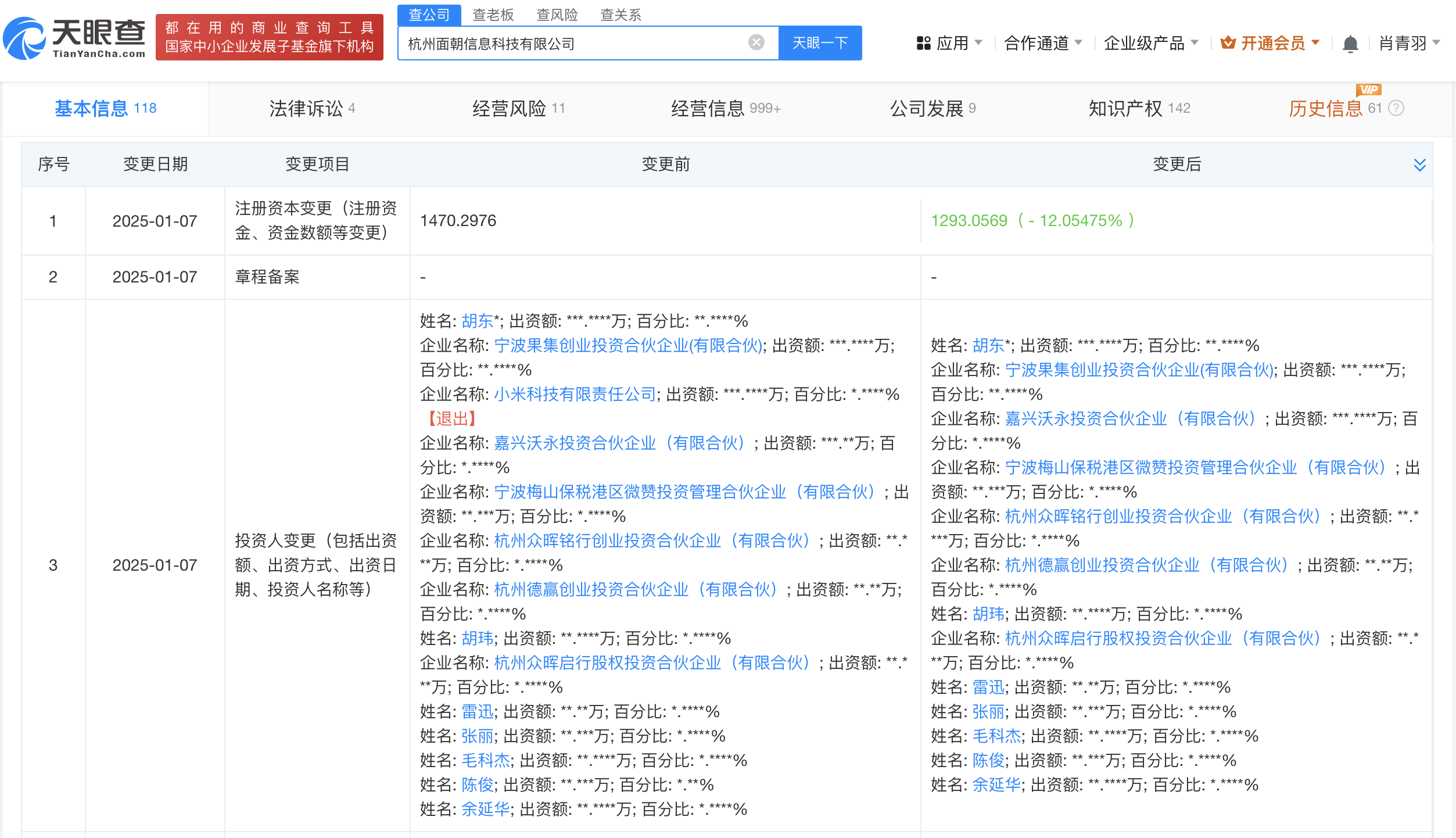Screen dimensions: 1456x838
Task: Click the help question mark beside 历史信息
Action: pos(1396,108)
